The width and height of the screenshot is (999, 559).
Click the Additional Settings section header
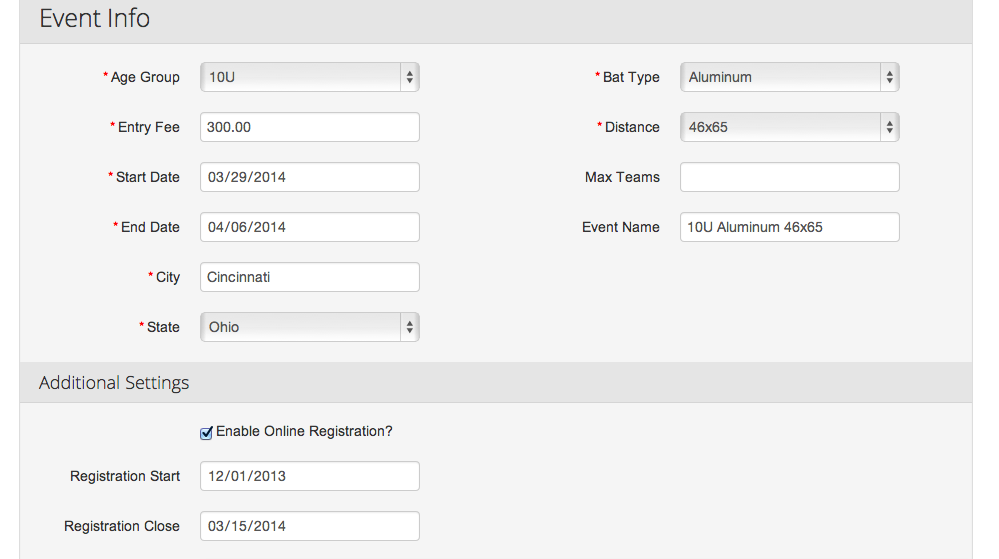(x=114, y=382)
